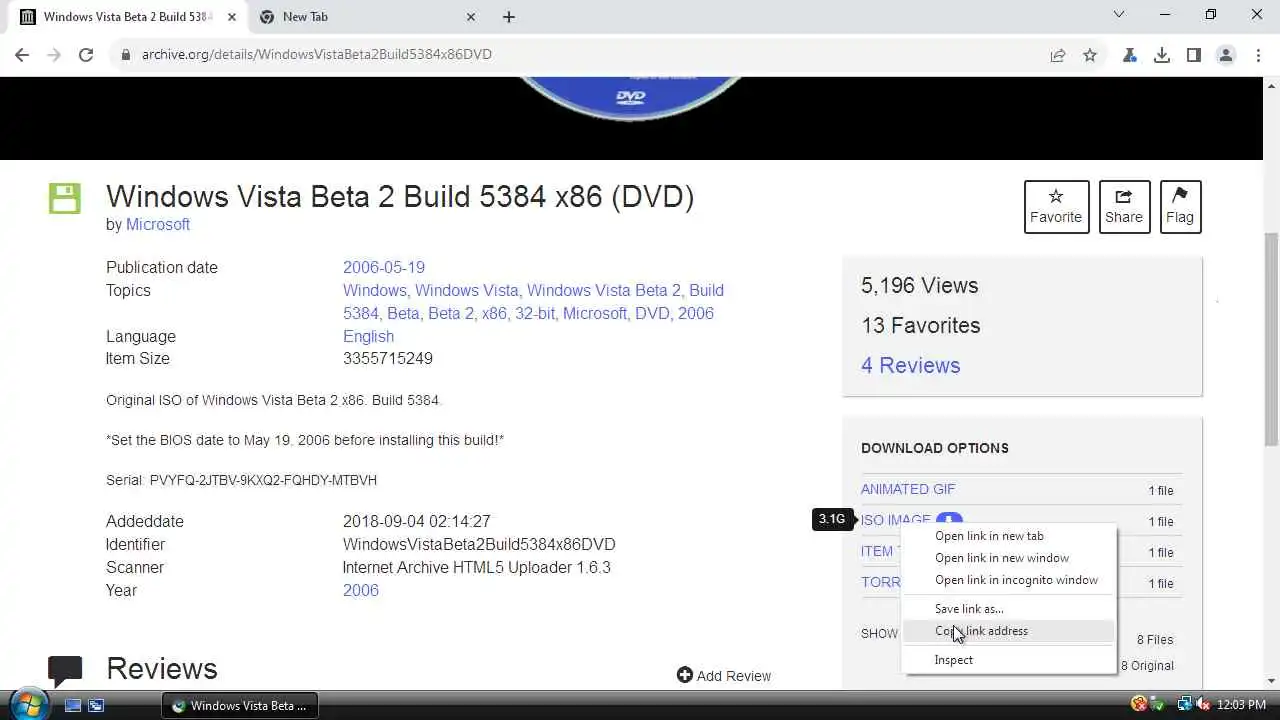Click the Add Review plus icon
The height and width of the screenshot is (720, 1280).
click(685, 675)
